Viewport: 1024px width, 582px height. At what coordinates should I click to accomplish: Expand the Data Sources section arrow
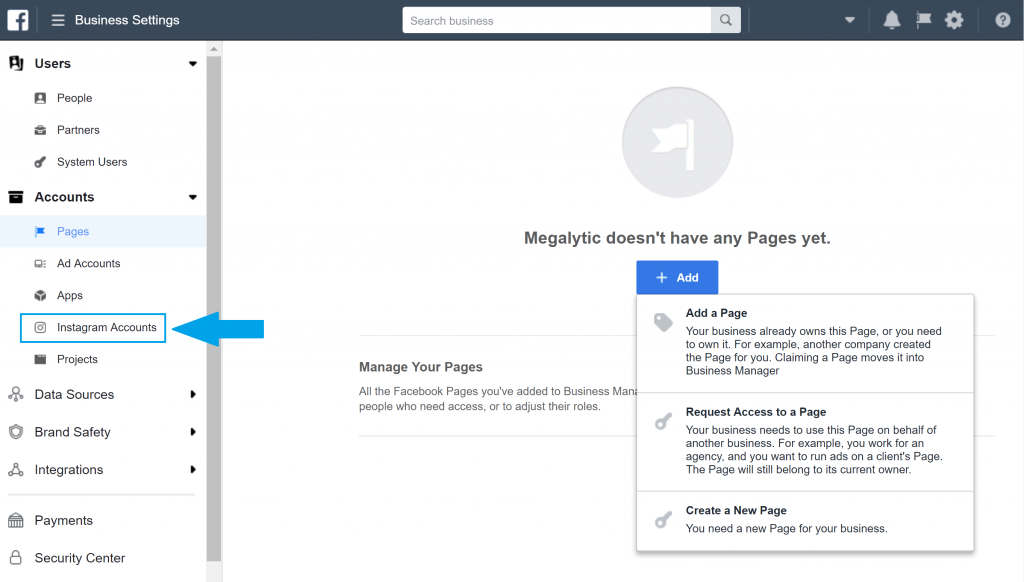pos(193,395)
